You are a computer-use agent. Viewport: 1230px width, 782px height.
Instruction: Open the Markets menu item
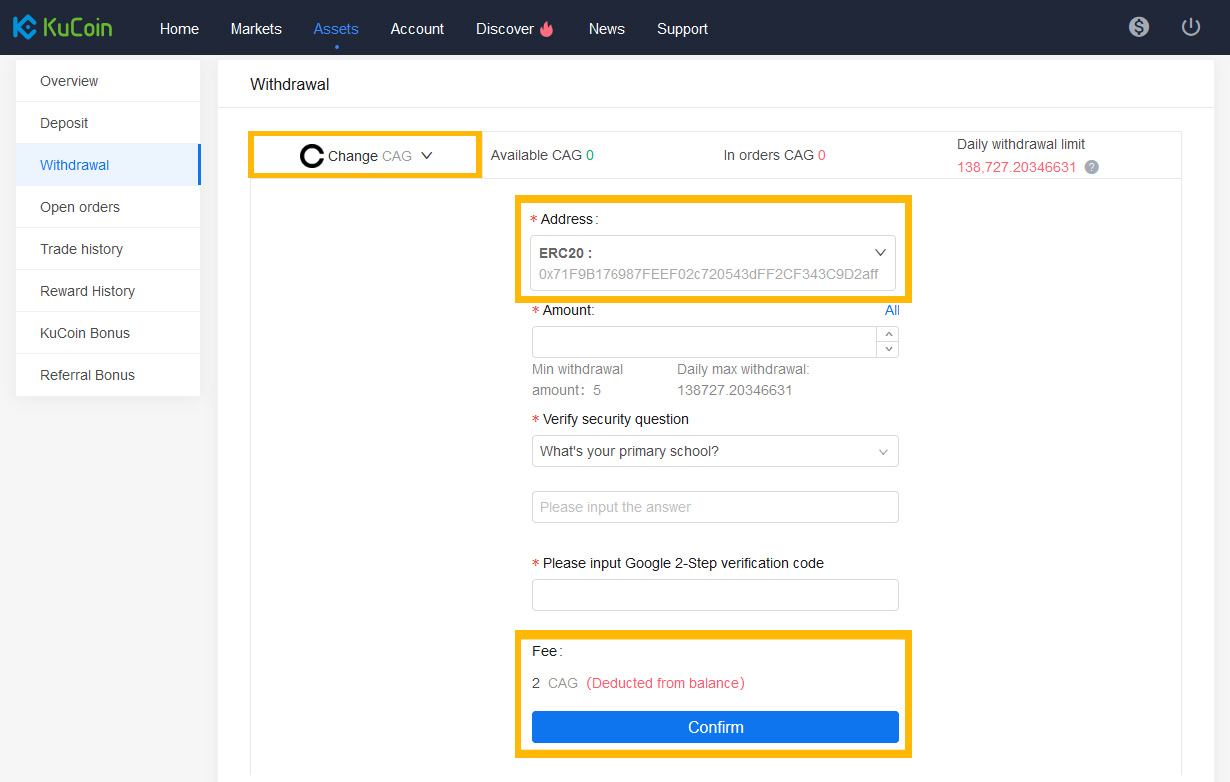(x=256, y=29)
